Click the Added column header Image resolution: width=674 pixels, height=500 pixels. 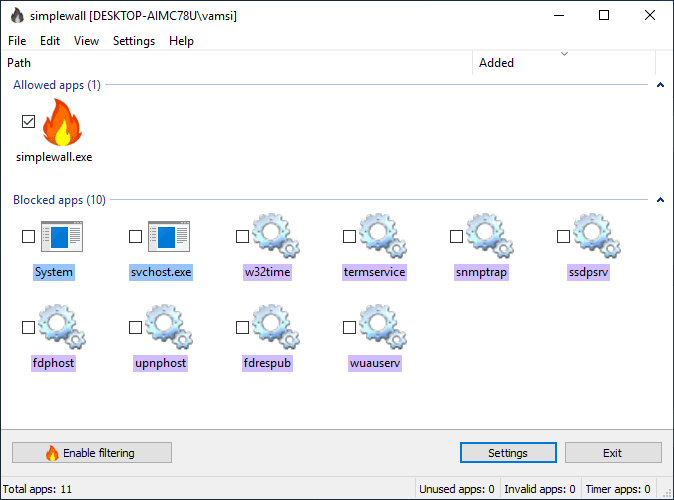[x=564, y=63]
